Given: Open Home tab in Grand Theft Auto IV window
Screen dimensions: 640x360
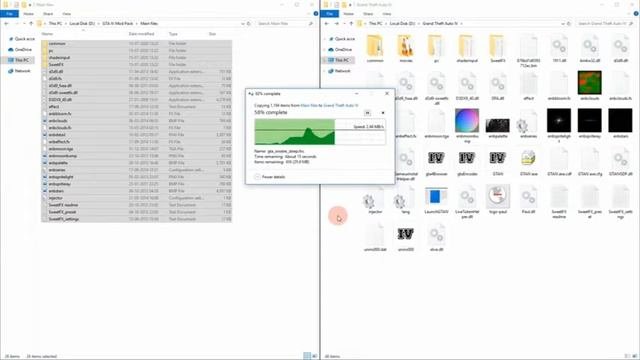Looking at the screenshot, I should point(349,14).
